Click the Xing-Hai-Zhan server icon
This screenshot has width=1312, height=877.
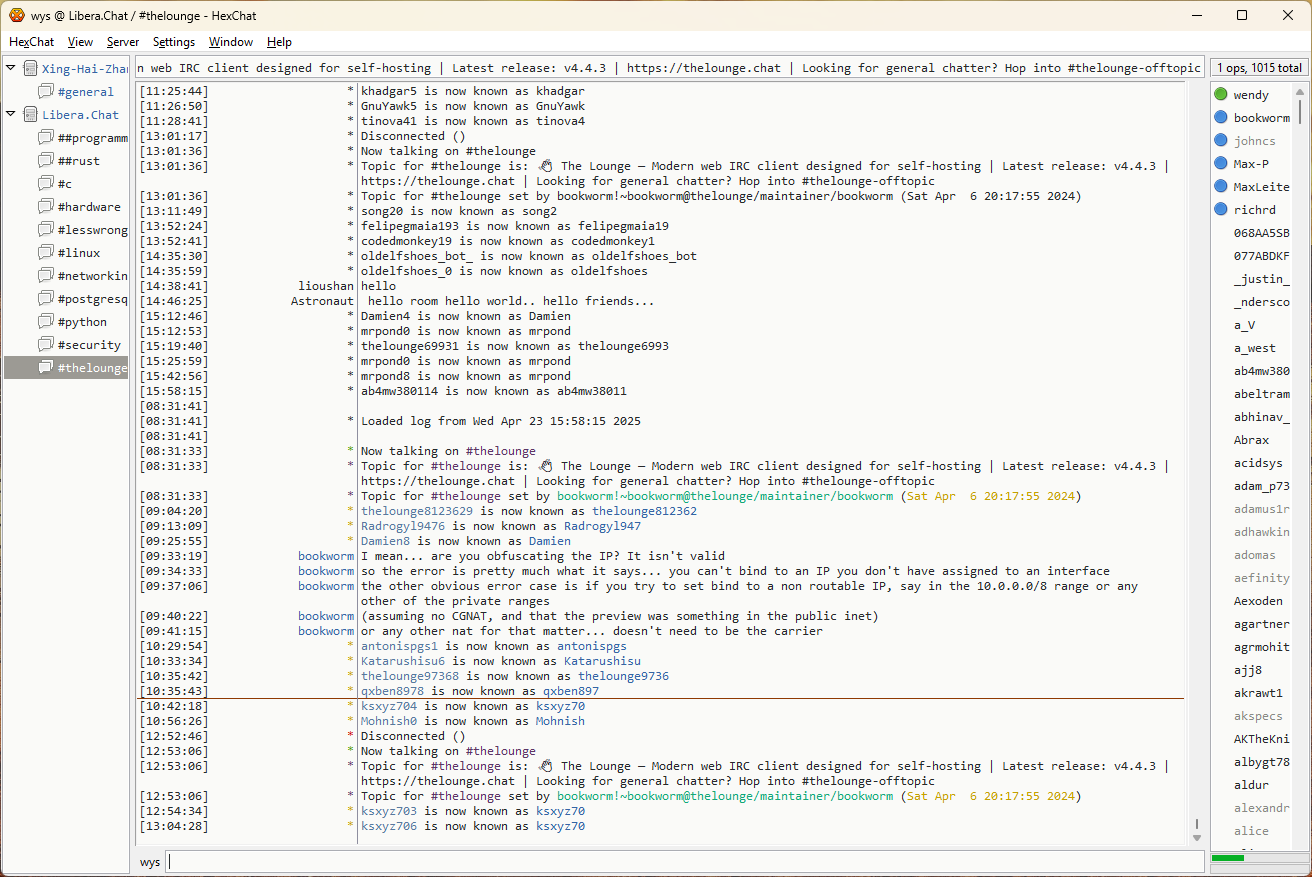click(30, 69)
